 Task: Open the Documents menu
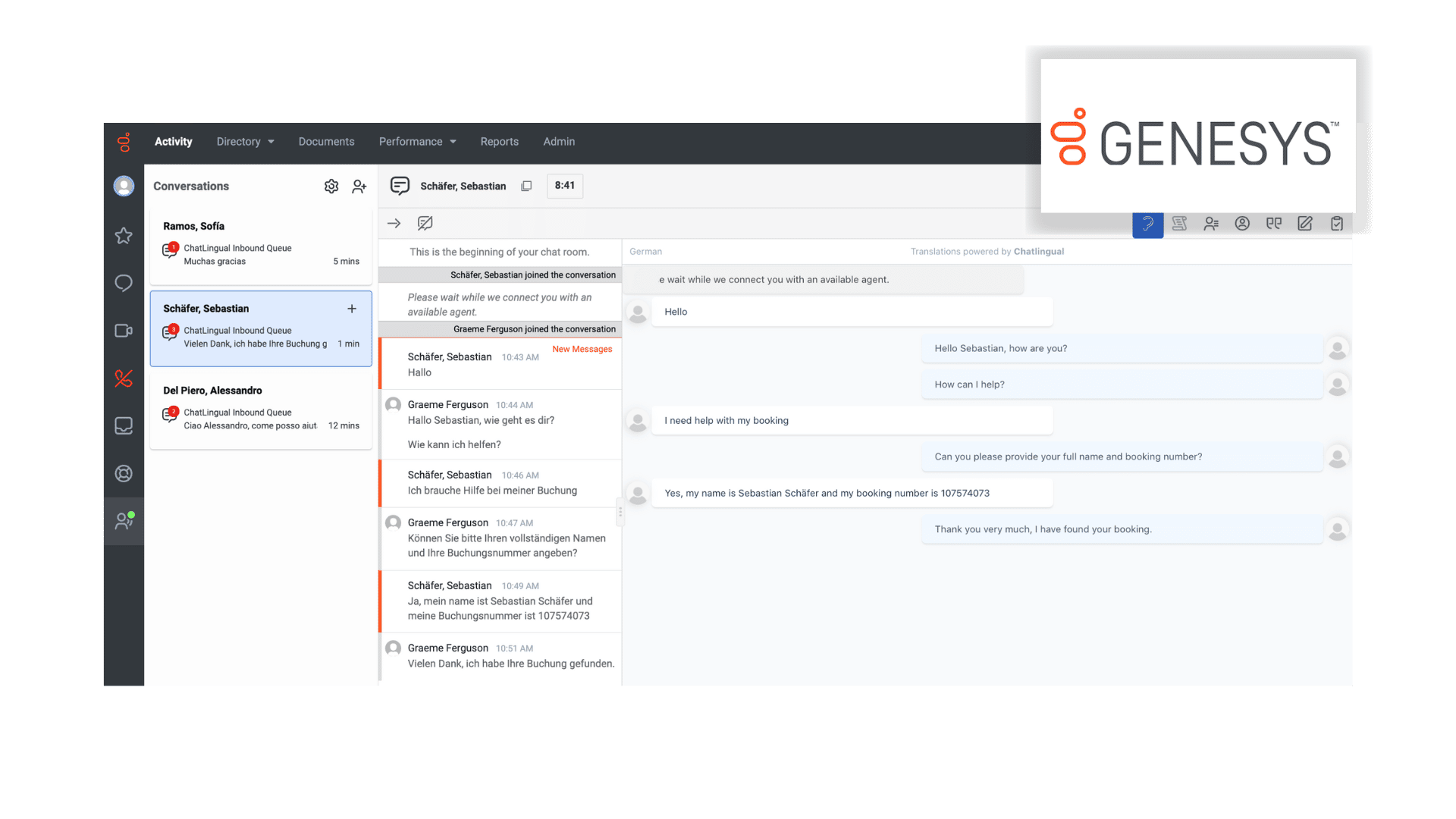coord(326,142)
